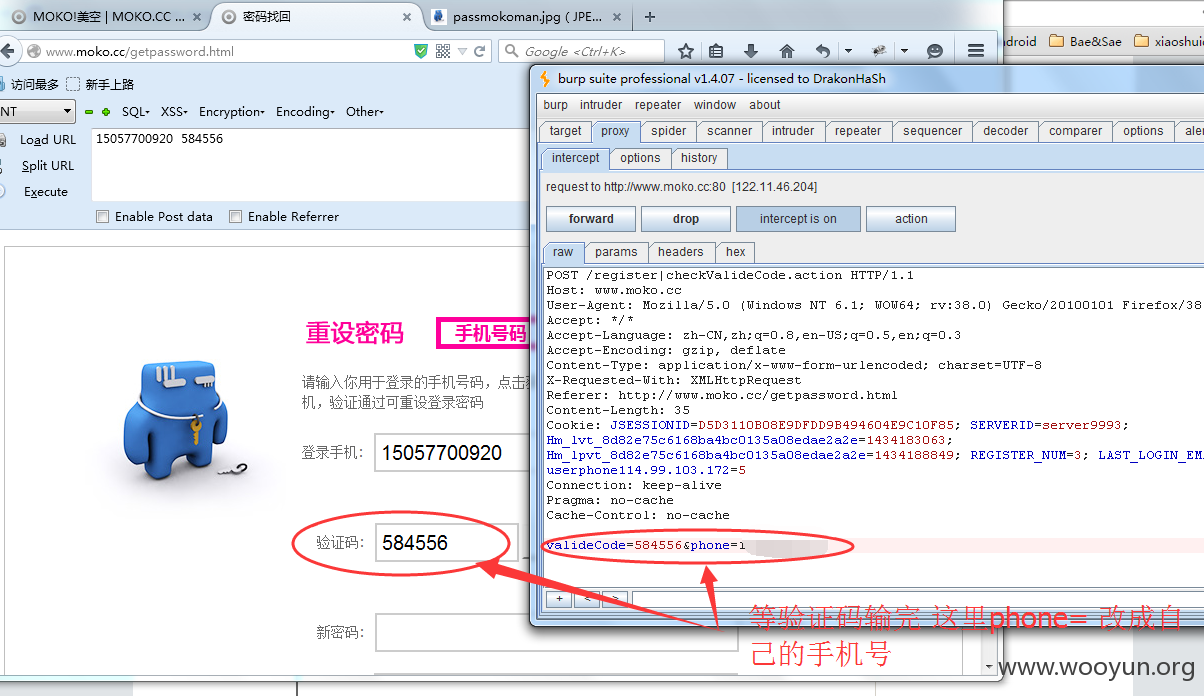
Task: Switch to the target tab
Action: pos(565,131)
